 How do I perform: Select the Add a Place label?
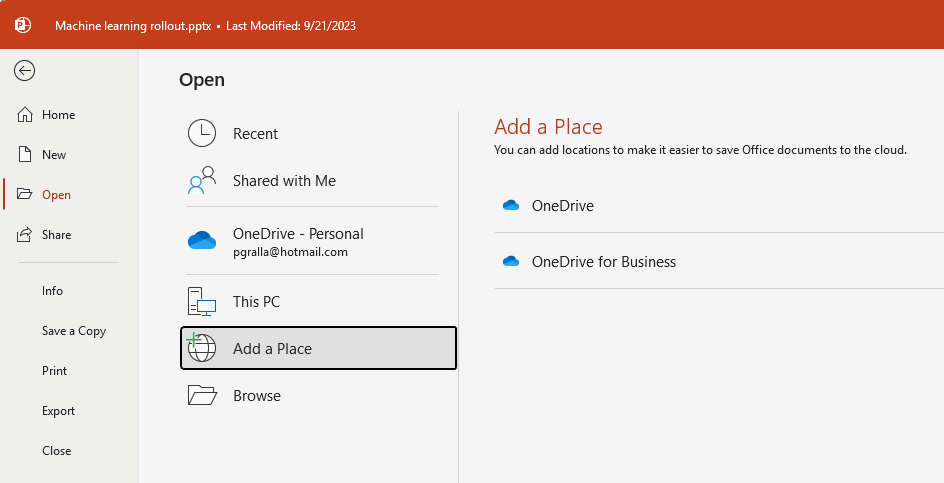tap(272, 349)
